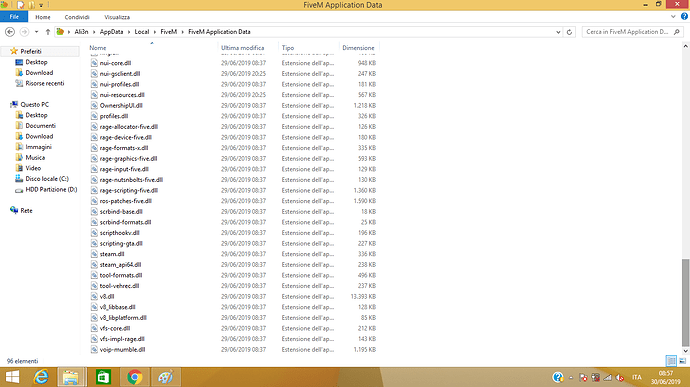Select the profiles.dll file icon
This screenshot has width=690, height=387.
tap(94, 116)
